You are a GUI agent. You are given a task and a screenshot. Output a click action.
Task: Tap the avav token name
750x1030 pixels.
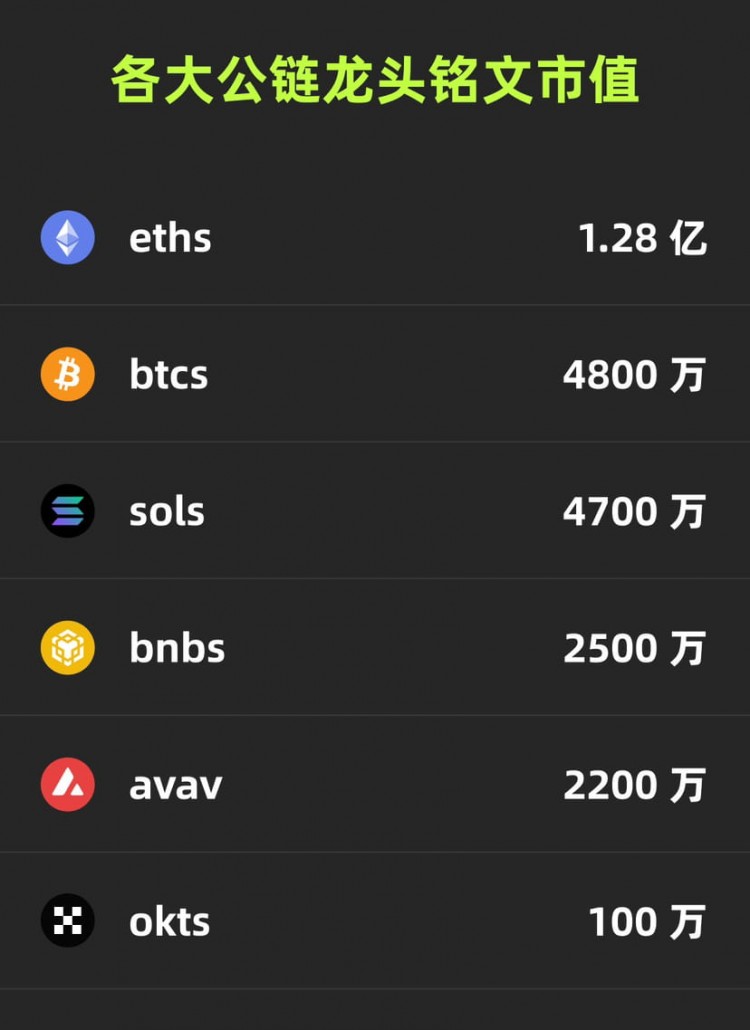click(176, 785)
